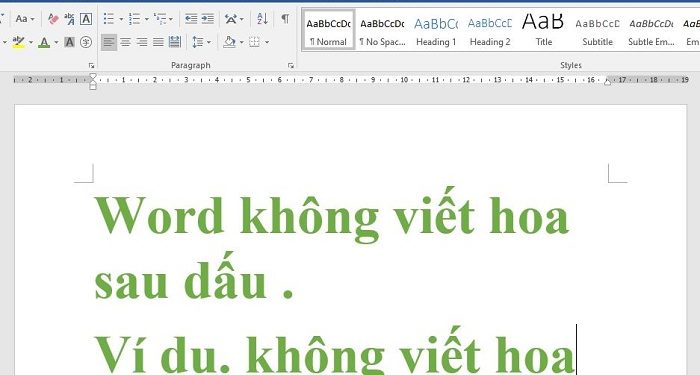Click number 10 on horizontal ruler

[x=404, y=80]
